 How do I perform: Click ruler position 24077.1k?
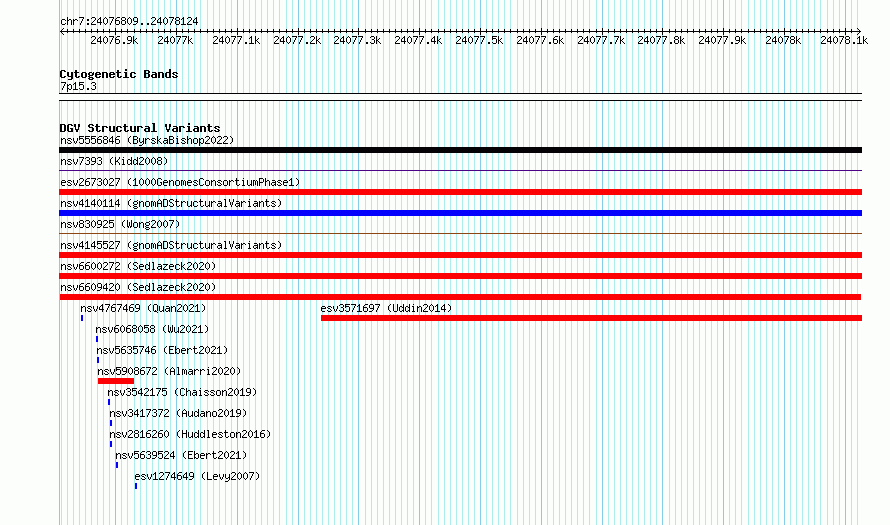[x=236, y=40]
